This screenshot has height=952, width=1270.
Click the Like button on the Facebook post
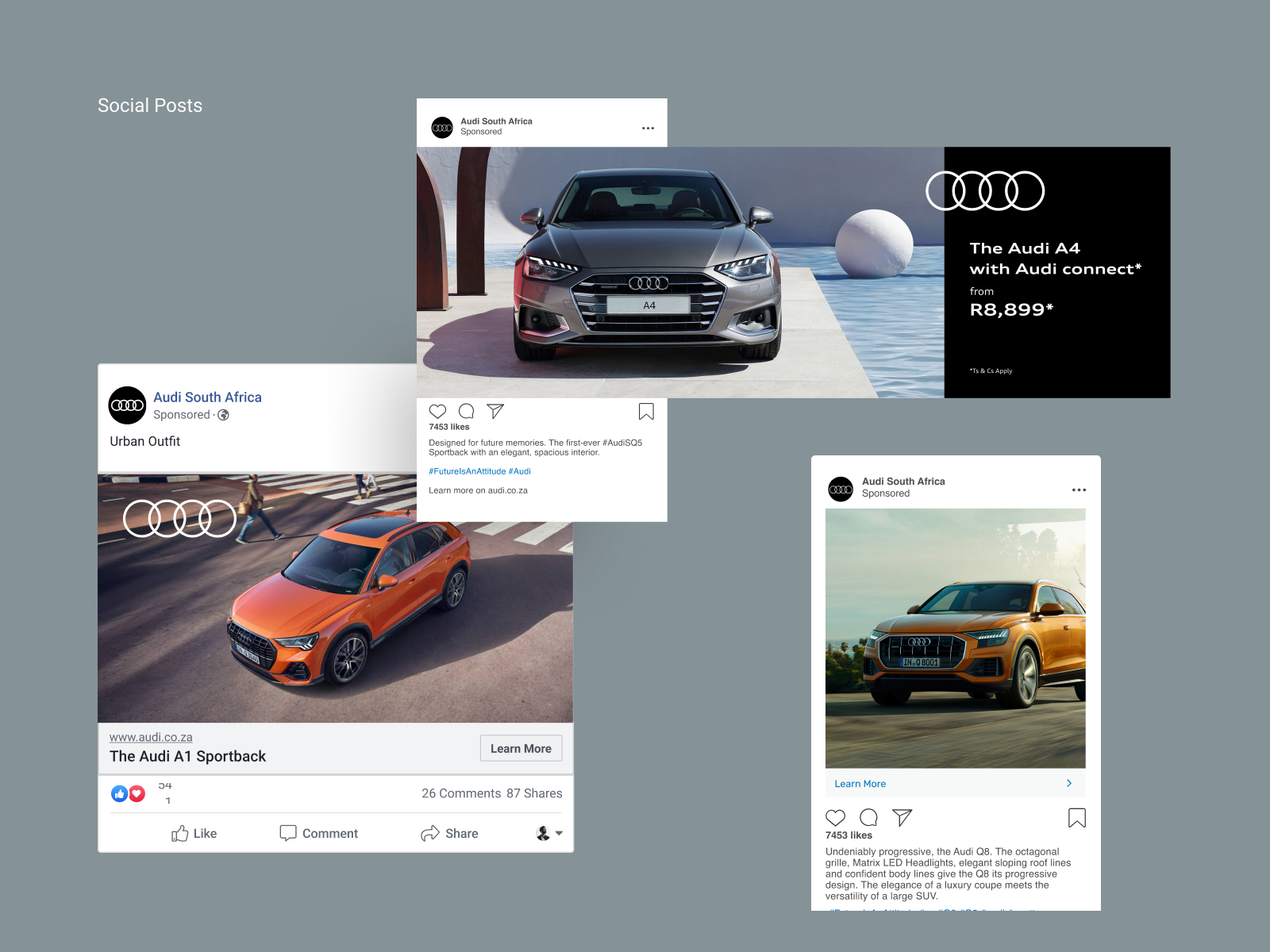click(194, 833)
